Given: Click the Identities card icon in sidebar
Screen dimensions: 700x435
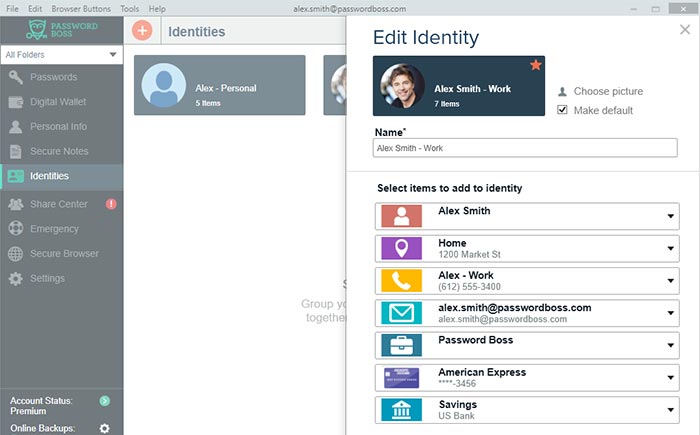Looking at the screenshot, I should click(16, 176).
